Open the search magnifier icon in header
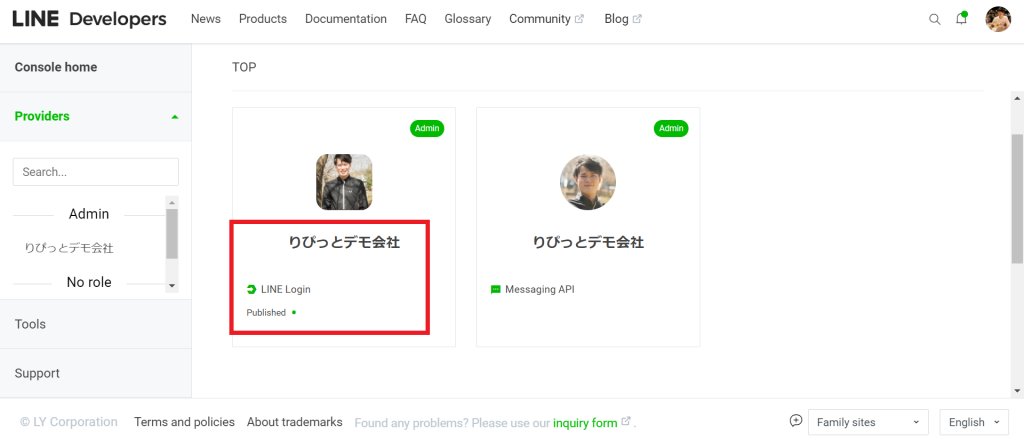The image size is (1024, 440). (935, 19)
